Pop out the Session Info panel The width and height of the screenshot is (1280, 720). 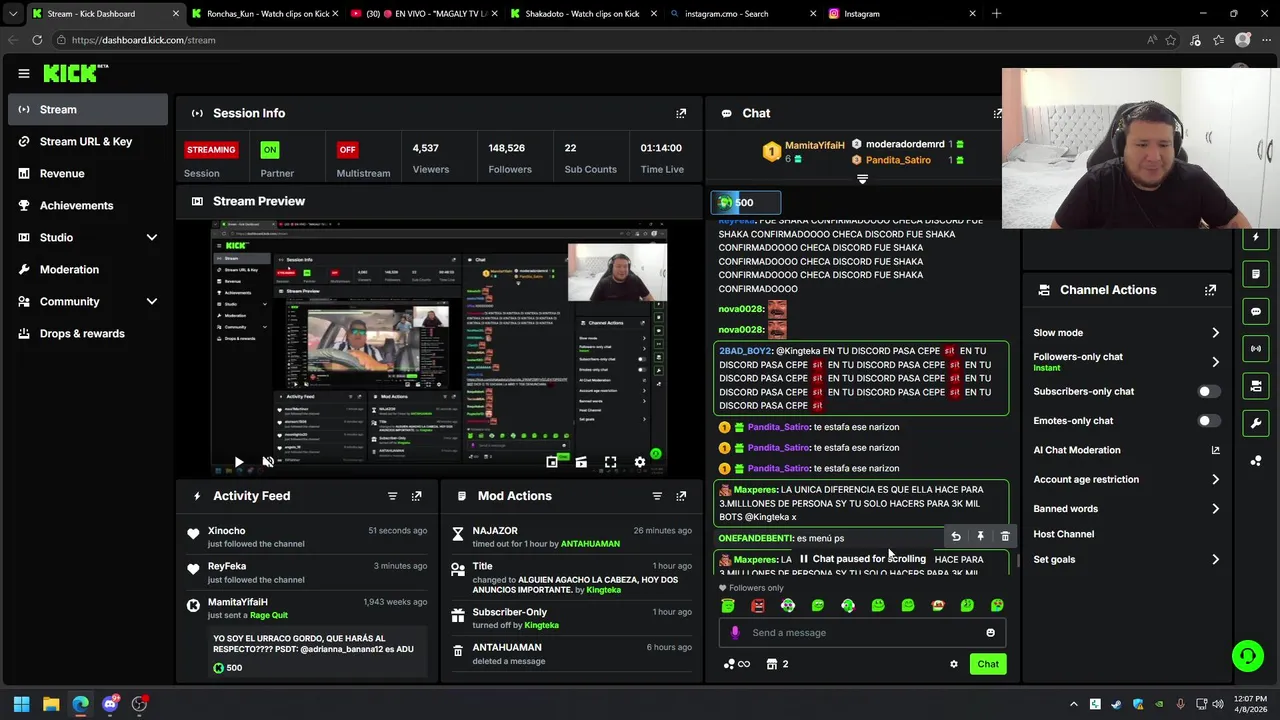681,113
